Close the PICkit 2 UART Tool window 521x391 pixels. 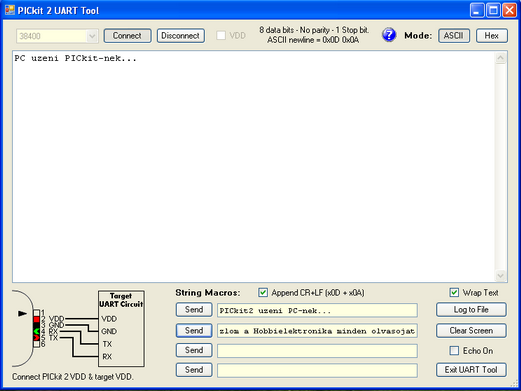pos(510,10)
